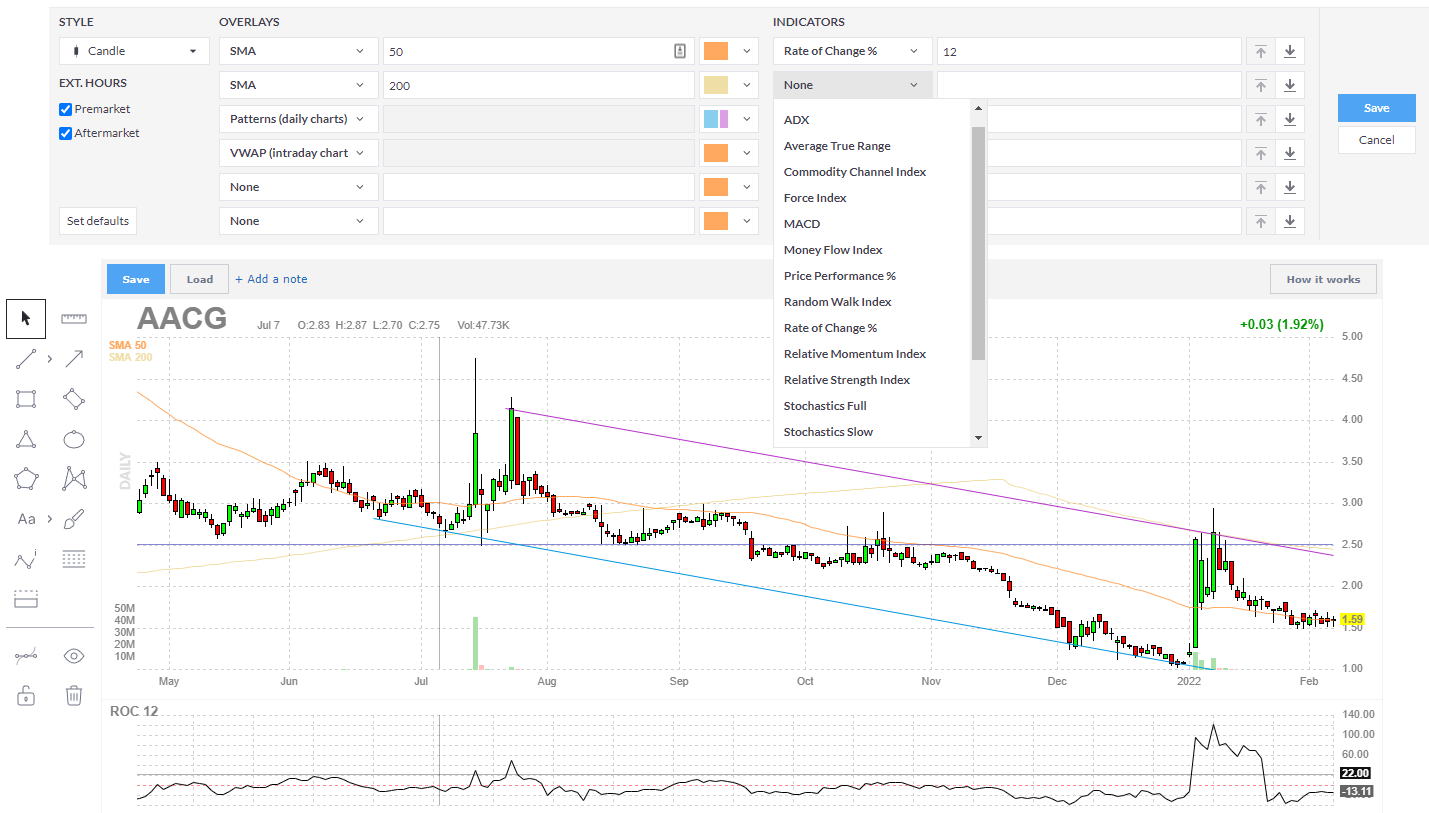The image size is (1429, 813).
Task: Select the brush highlighter tool
Action: point(73,518)
